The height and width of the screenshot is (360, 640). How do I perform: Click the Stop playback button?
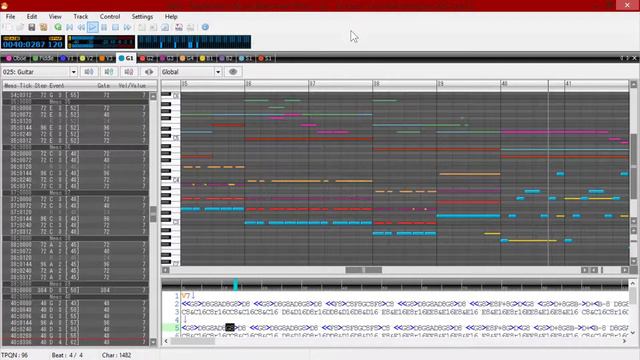point(116,27)
